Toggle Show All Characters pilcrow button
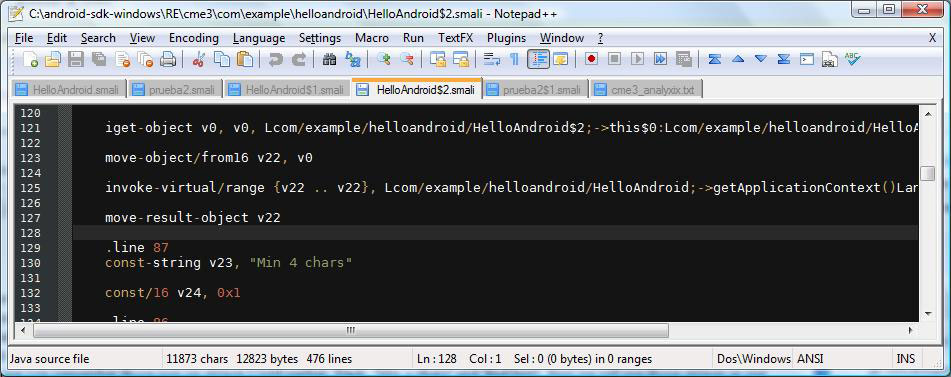 point(514,59)
